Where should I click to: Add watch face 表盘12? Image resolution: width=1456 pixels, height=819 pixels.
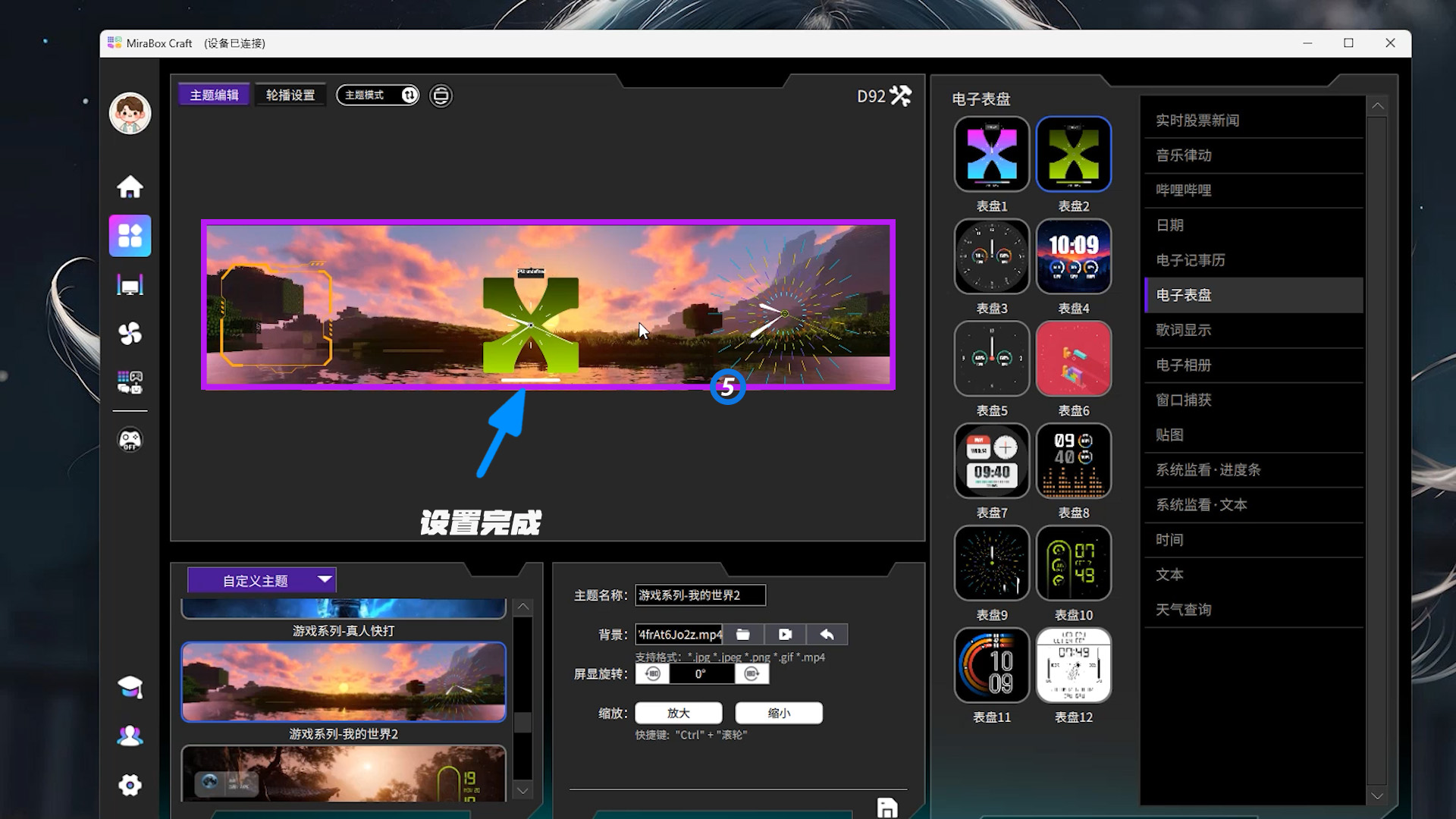point(1074,665)
